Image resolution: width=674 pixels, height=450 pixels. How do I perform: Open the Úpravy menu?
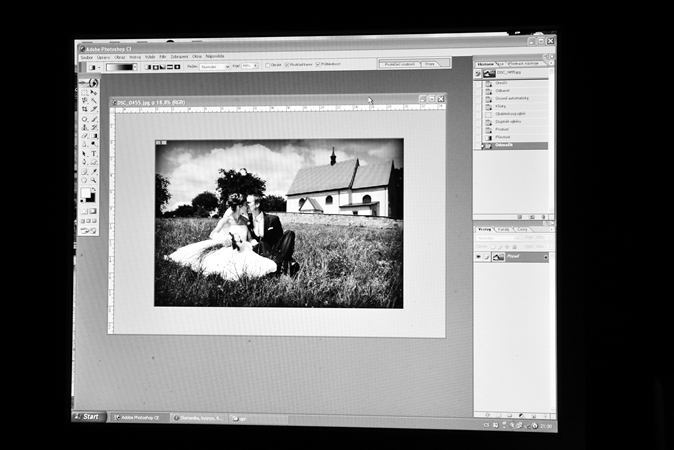103,57
